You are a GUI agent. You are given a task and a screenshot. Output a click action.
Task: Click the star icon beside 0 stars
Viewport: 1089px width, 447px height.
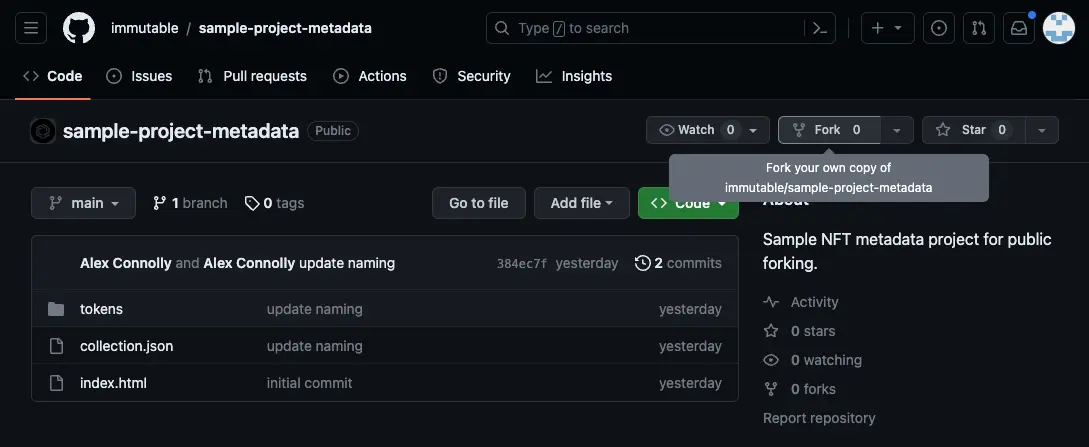click(x=771, y=331)
